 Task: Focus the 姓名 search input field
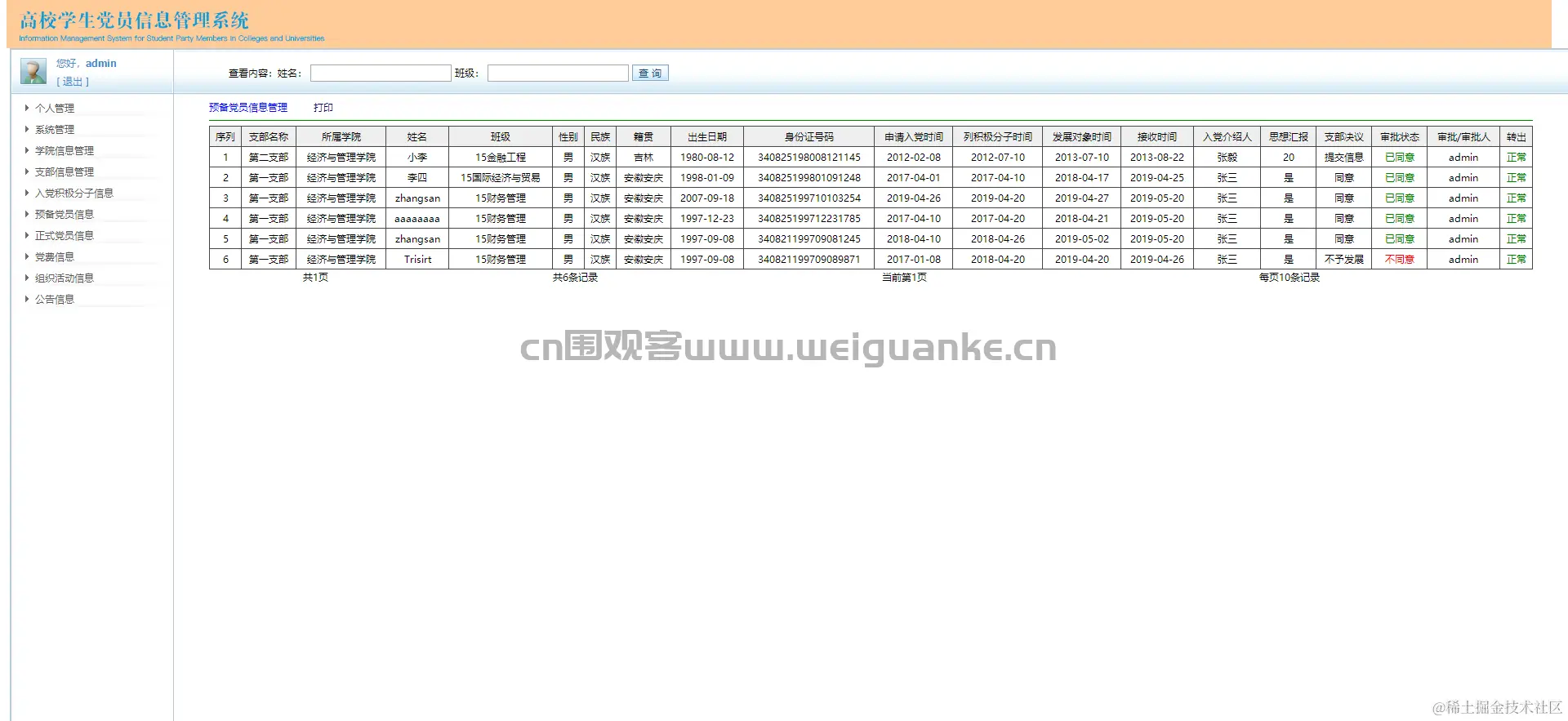381,73
